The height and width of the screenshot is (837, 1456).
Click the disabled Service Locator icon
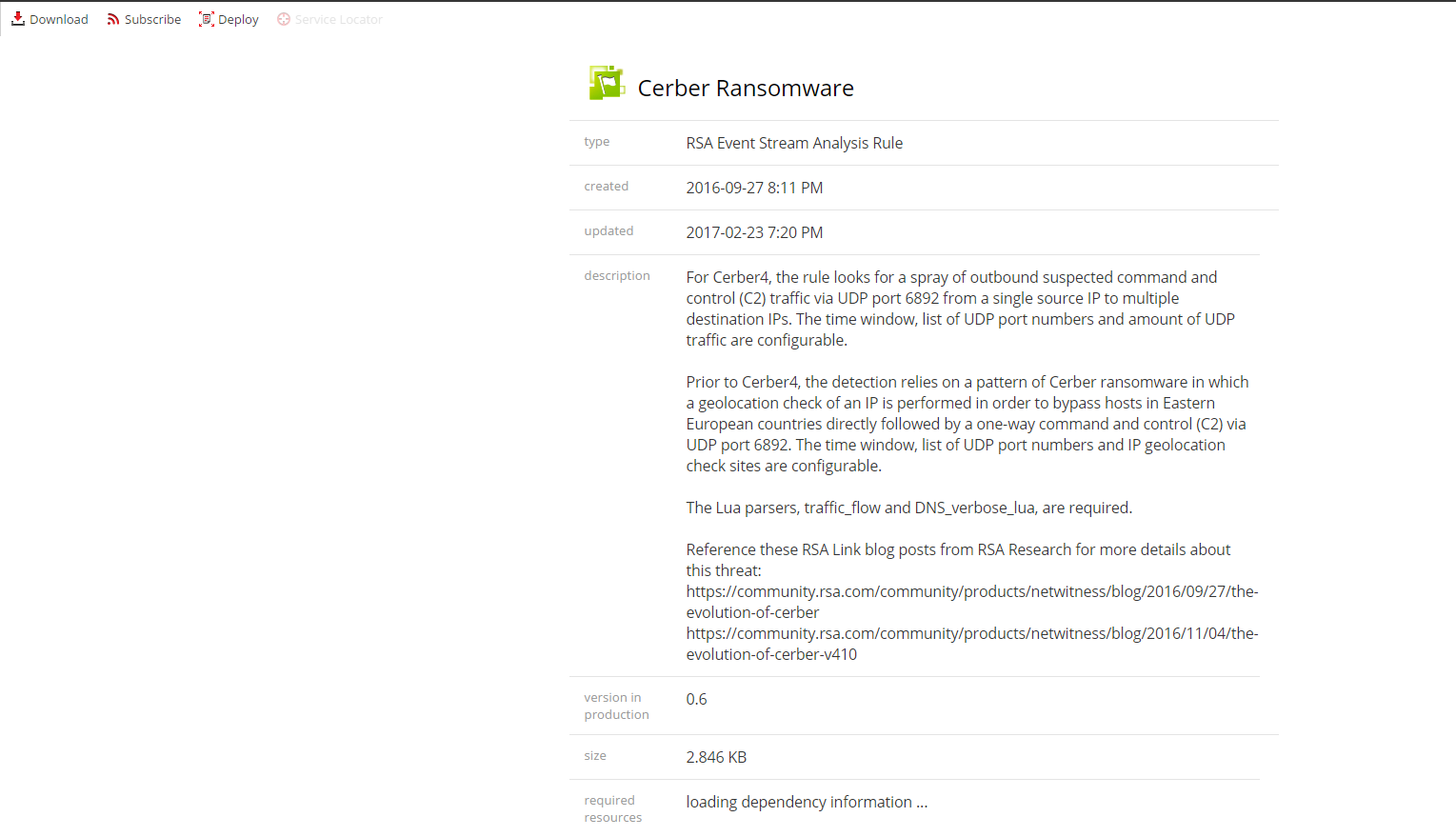point(284,19)
